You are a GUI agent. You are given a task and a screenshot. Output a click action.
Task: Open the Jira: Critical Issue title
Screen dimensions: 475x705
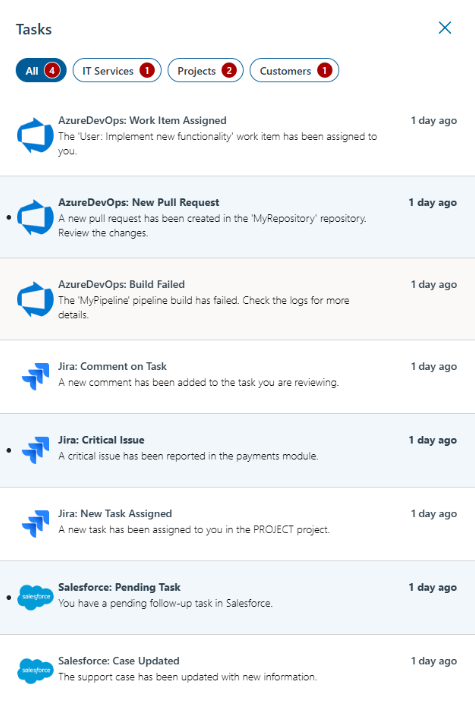tap(101, 440)
